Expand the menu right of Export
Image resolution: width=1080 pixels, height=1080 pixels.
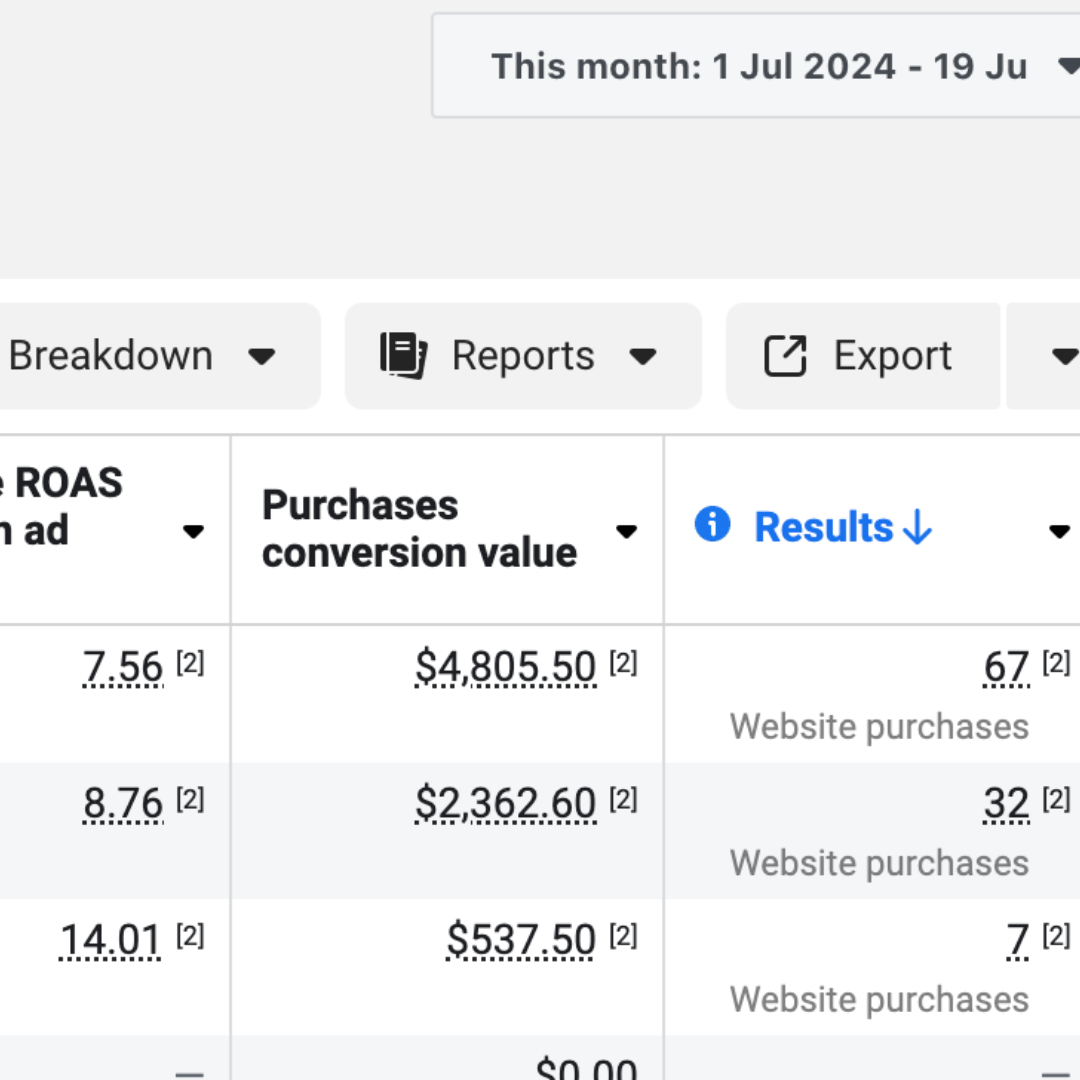point(1063,356)
